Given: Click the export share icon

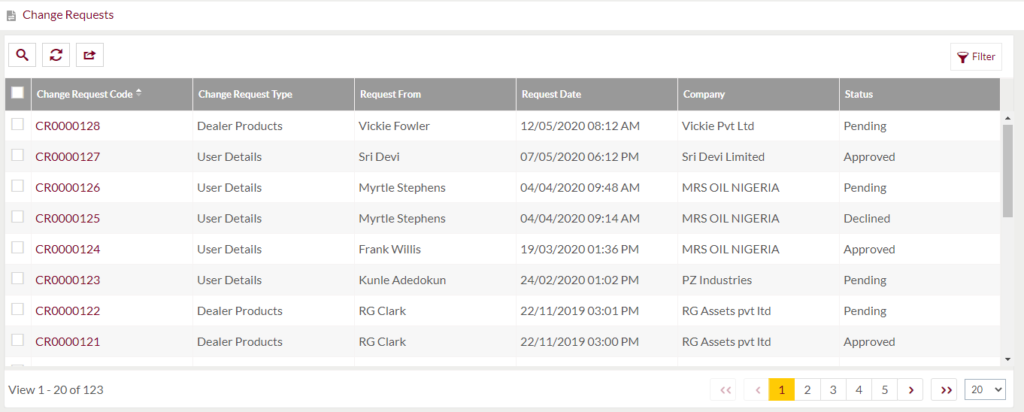Looking at the screenshot, I should point(89,55).
